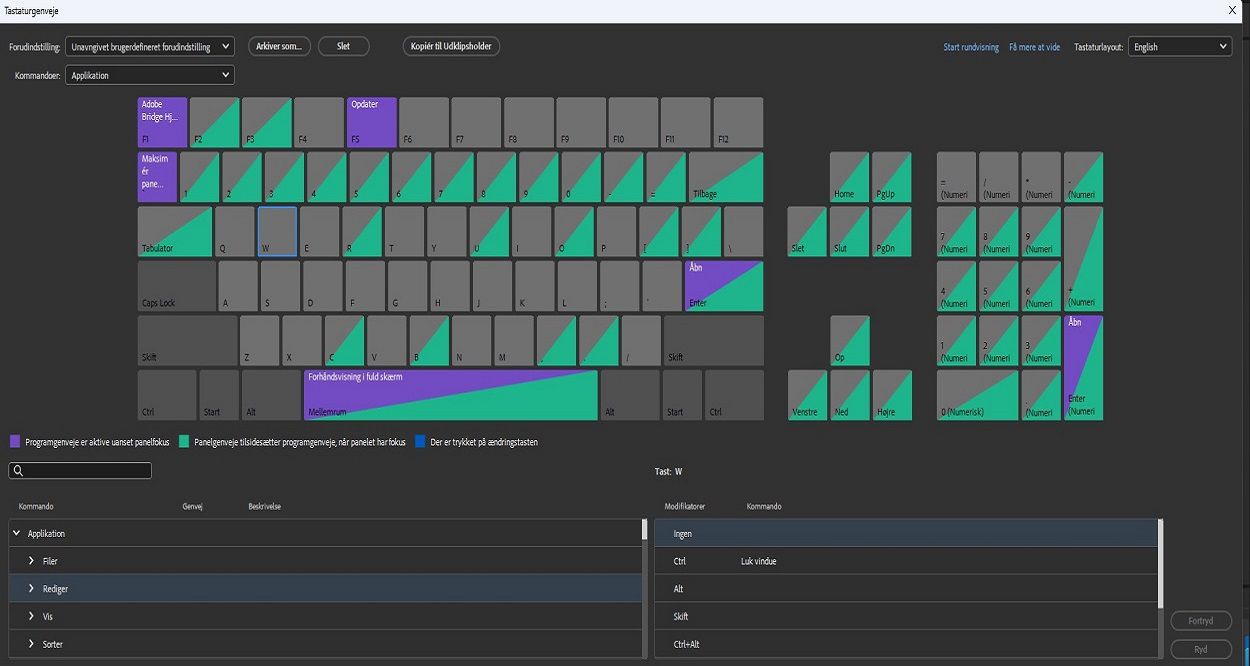Toggle the right Ctrl modifier key

pyautogui.click(x=734, y=395)
